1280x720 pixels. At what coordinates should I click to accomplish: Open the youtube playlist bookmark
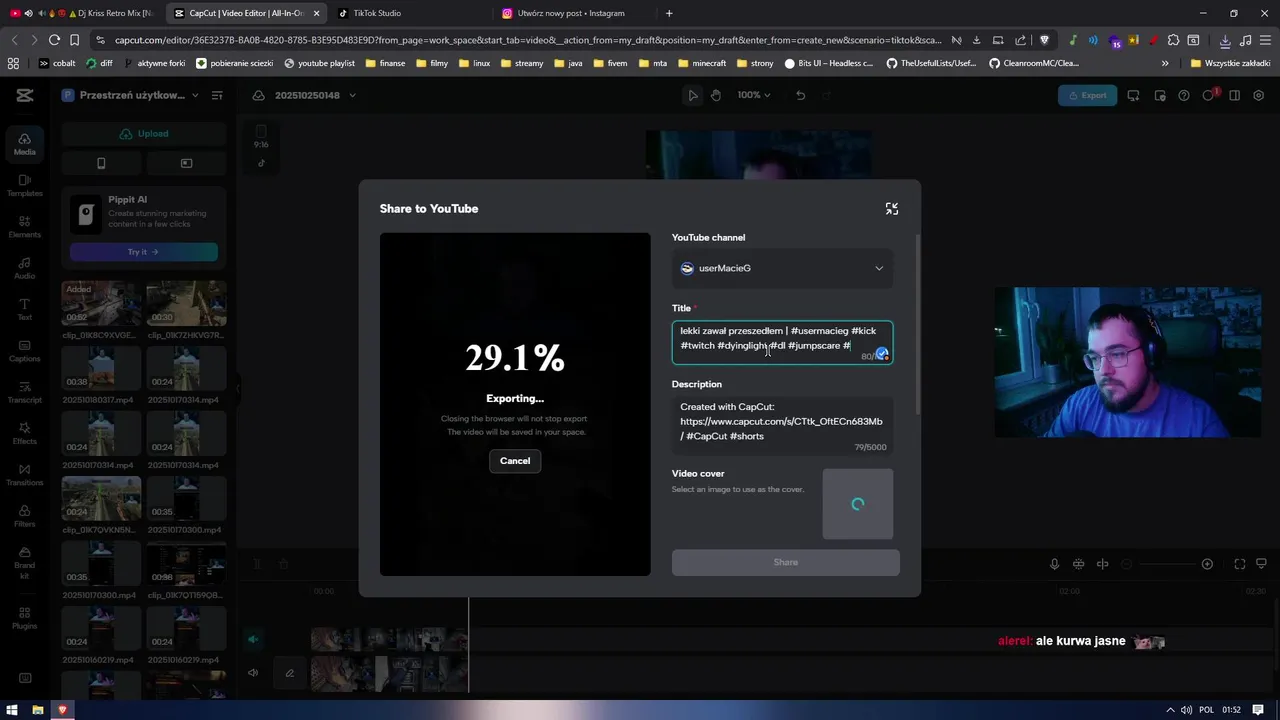320,63
